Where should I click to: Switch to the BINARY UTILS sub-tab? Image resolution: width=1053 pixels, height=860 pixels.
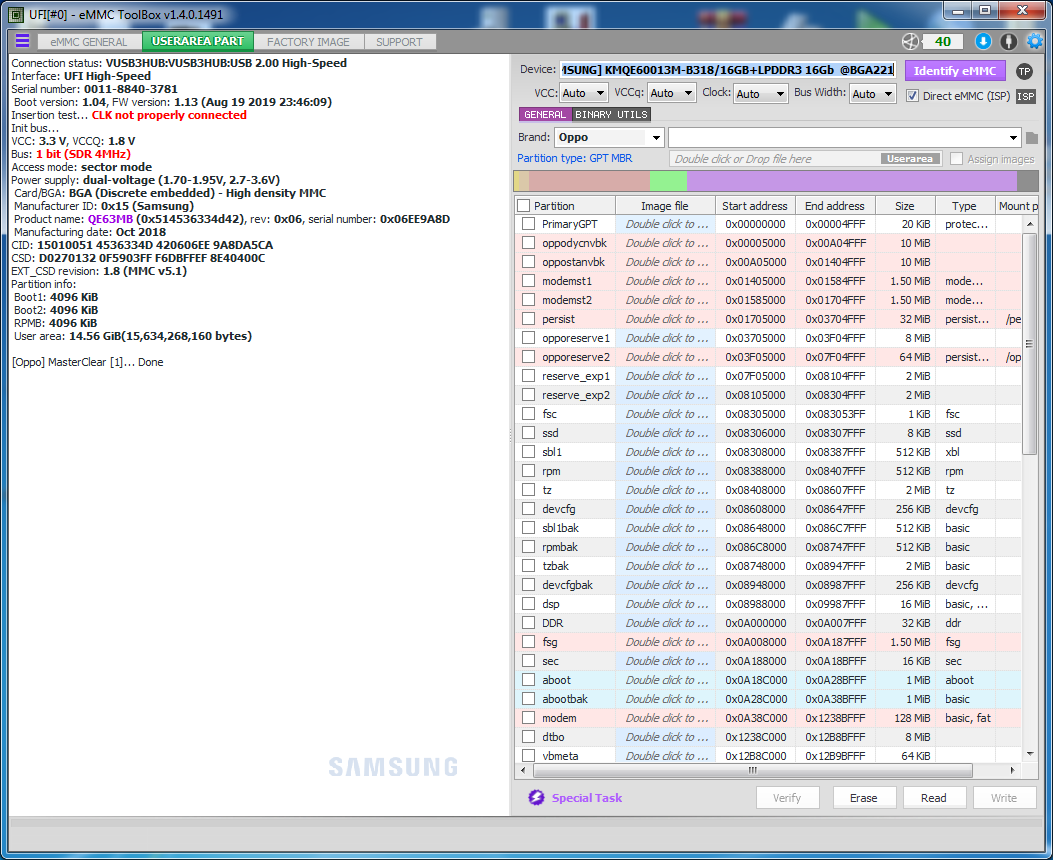(611, 114)
